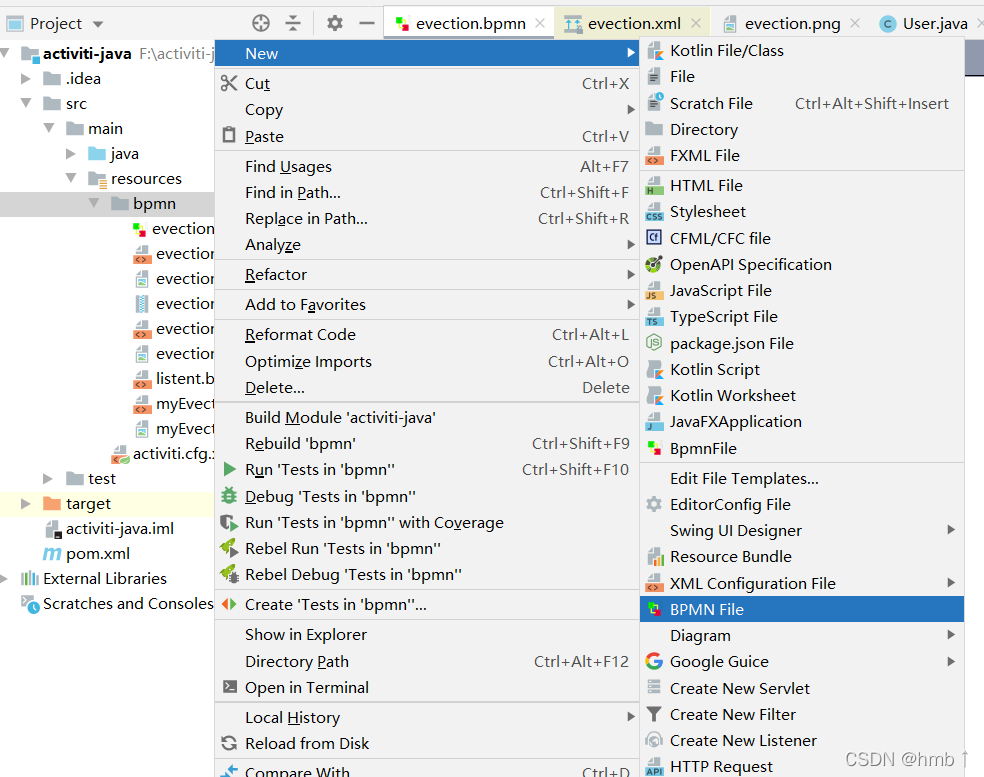Select Optimize Imports
Viewport: 984px width, 777px height.
(x=427, y=362)
